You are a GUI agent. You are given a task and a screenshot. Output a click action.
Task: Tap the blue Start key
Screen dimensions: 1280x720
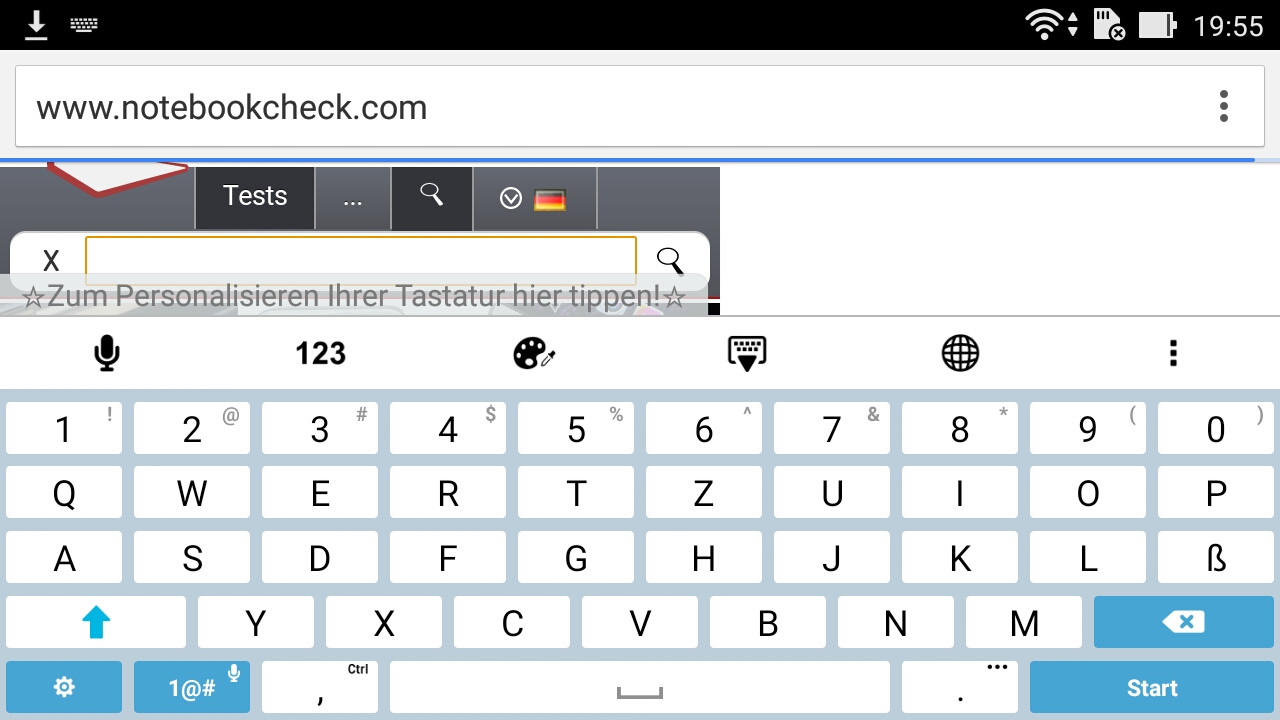click(x=1152, y=687)
